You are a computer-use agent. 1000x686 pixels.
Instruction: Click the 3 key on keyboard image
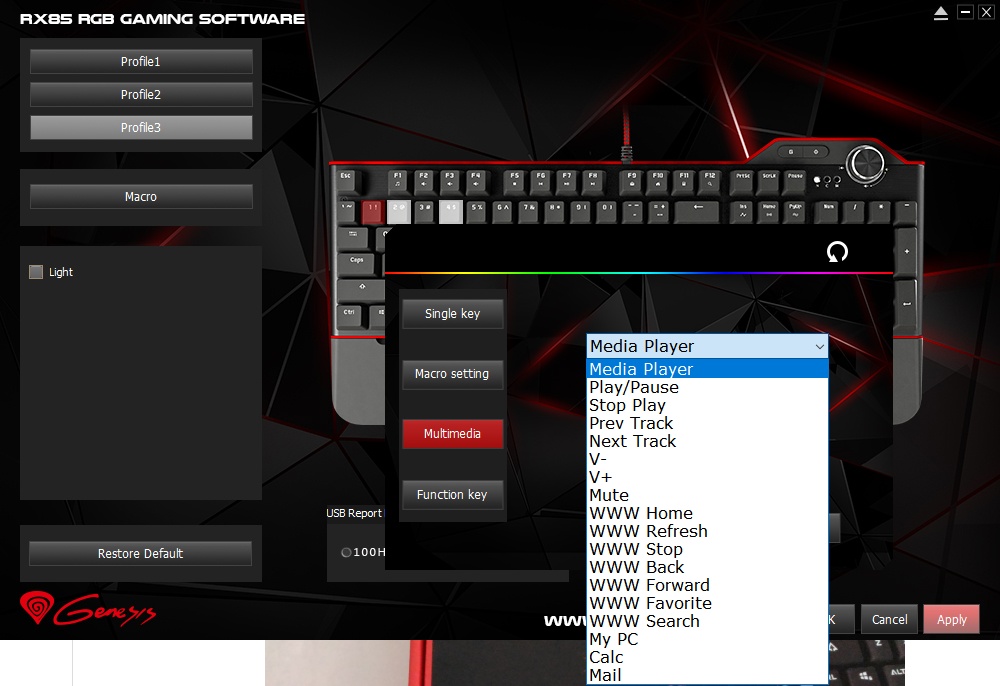425,212
